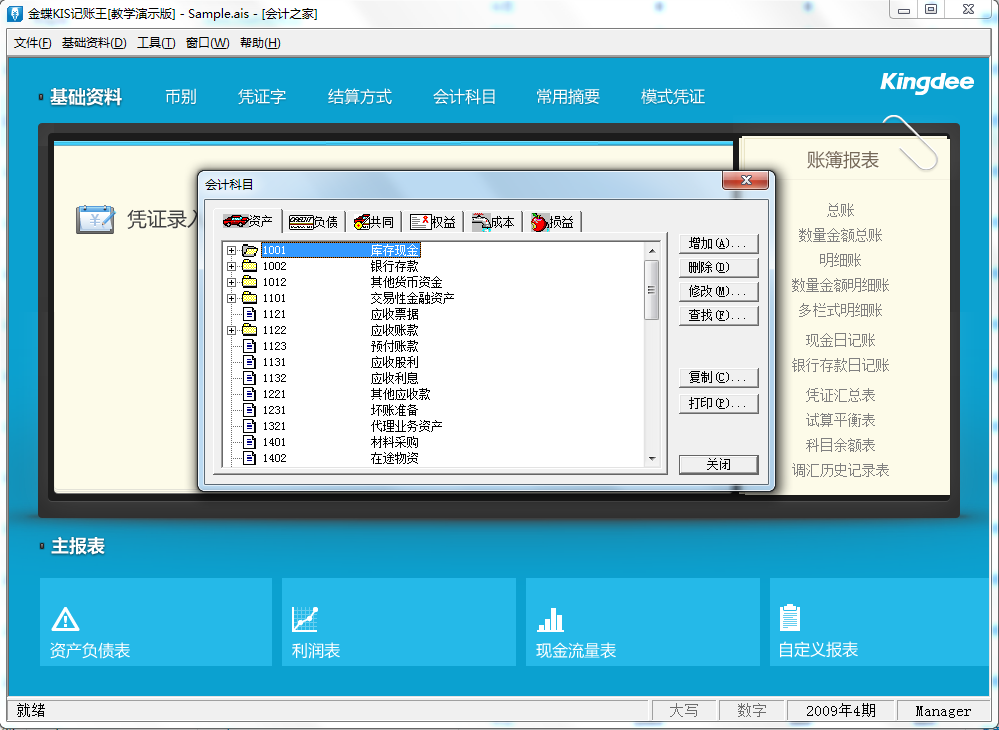Click scroll up arrow in account list
The height and width of the screenshot is (730, 999).
(652, 251)
